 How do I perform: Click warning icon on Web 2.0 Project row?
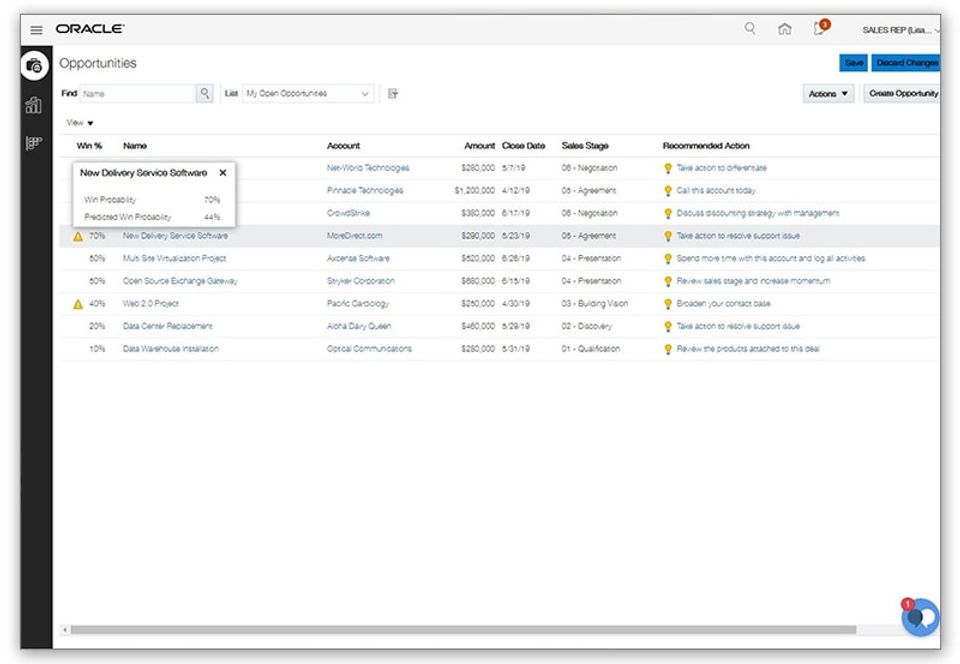click(78, 304)
